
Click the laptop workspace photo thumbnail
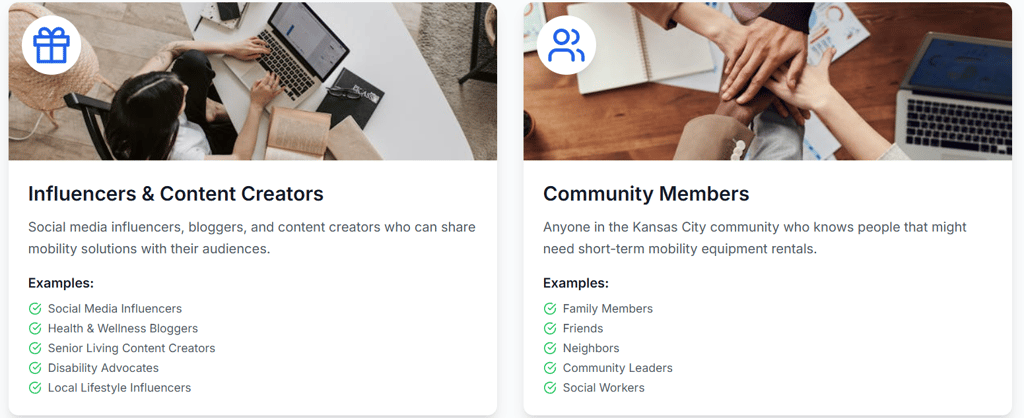pyautogui.click(x=253, y=81)
